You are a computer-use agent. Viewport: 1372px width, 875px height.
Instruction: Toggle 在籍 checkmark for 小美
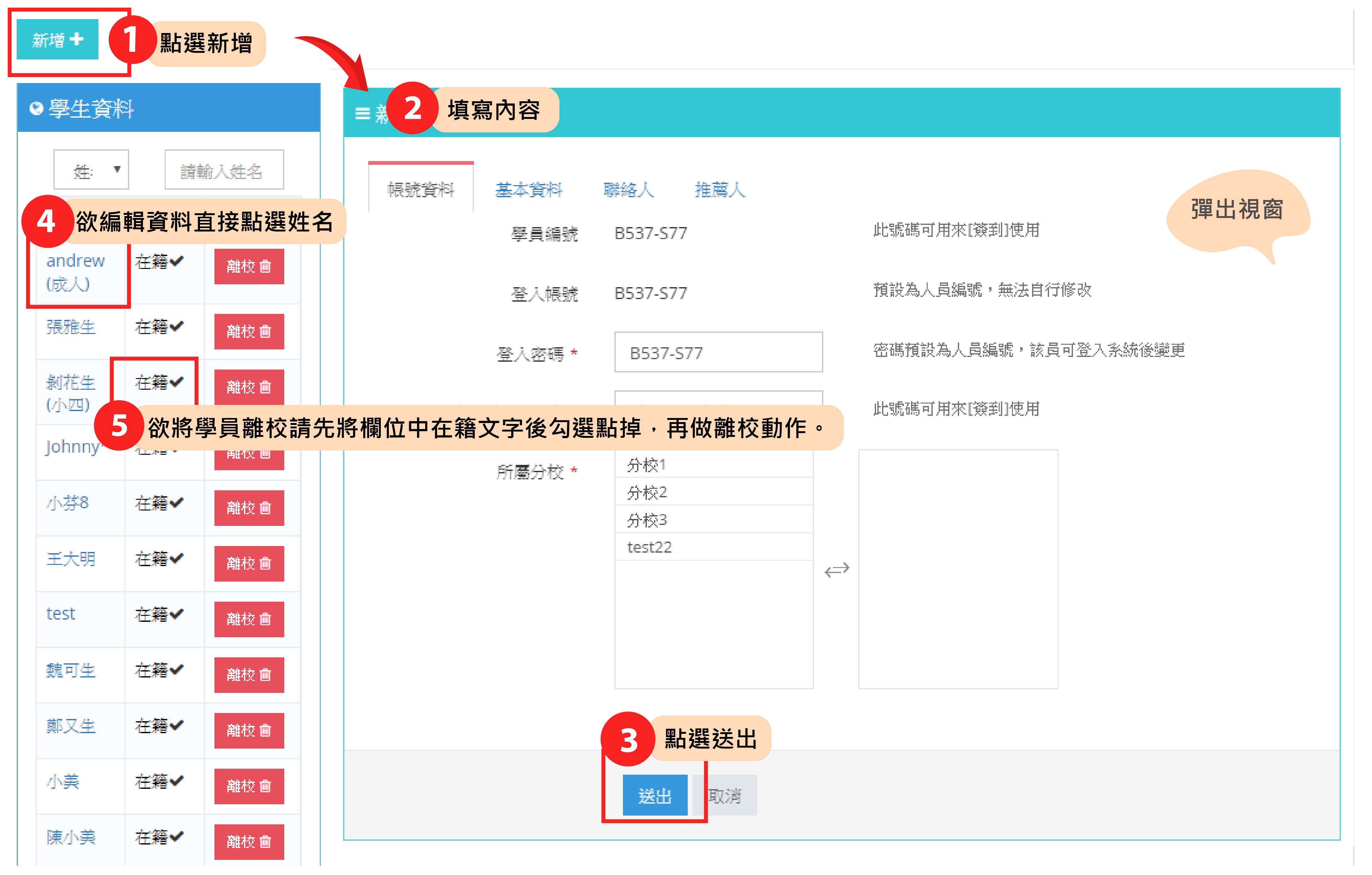coord(177,780)
